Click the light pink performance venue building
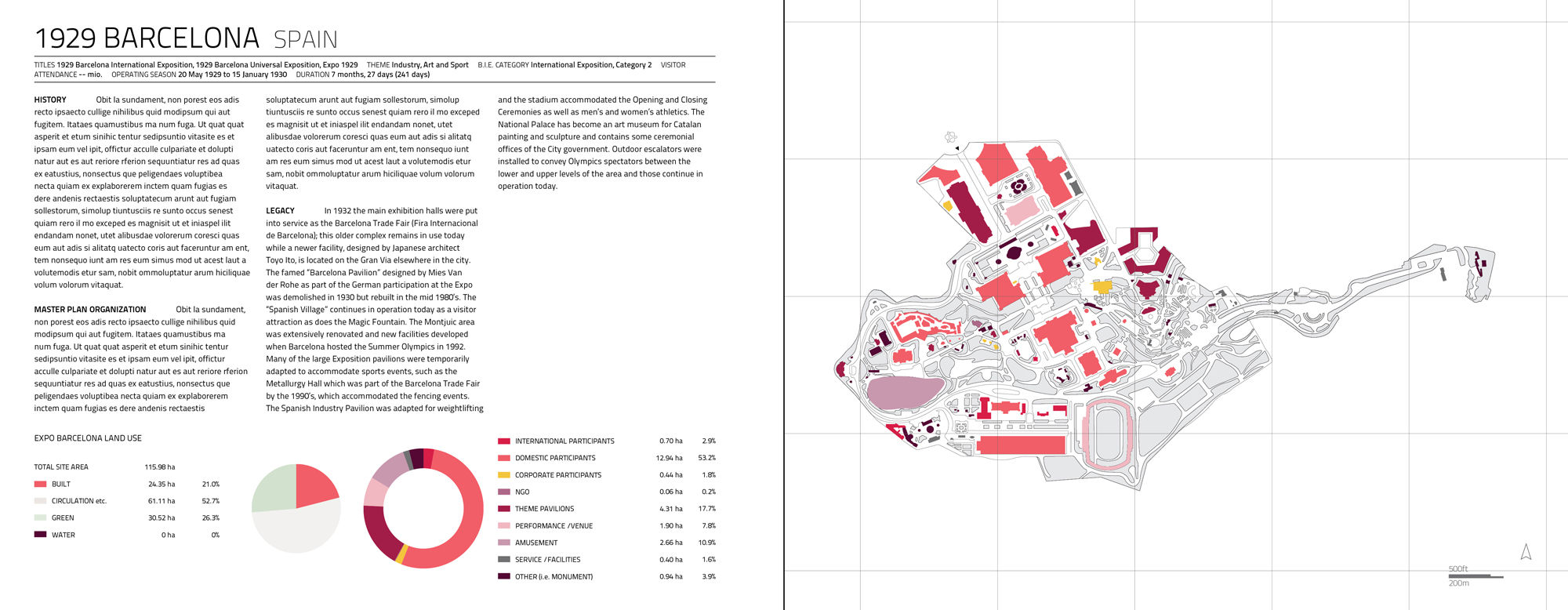 click(1022, 211)
